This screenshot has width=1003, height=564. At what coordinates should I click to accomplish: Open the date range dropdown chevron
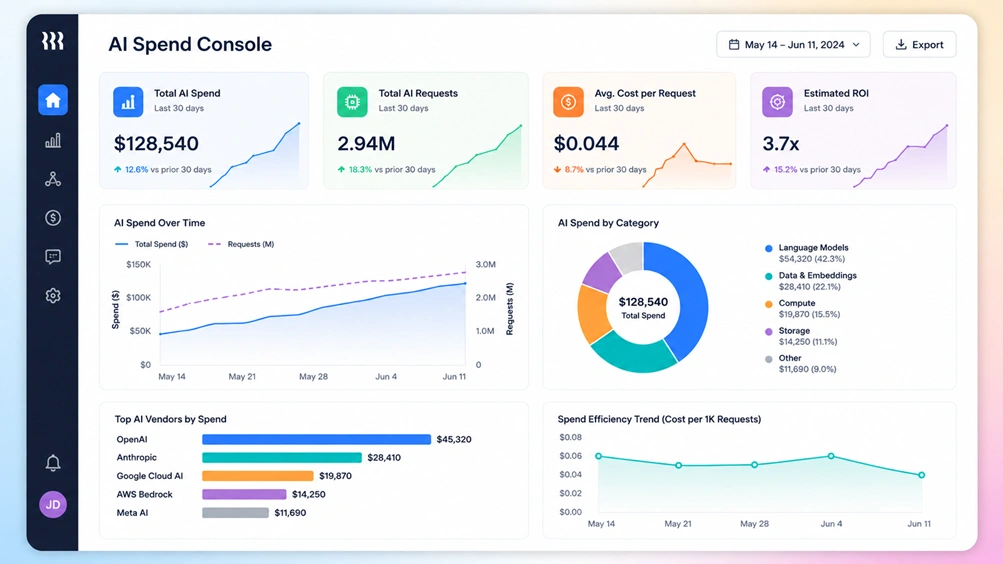pyautogui.click(x=856, y=45)
